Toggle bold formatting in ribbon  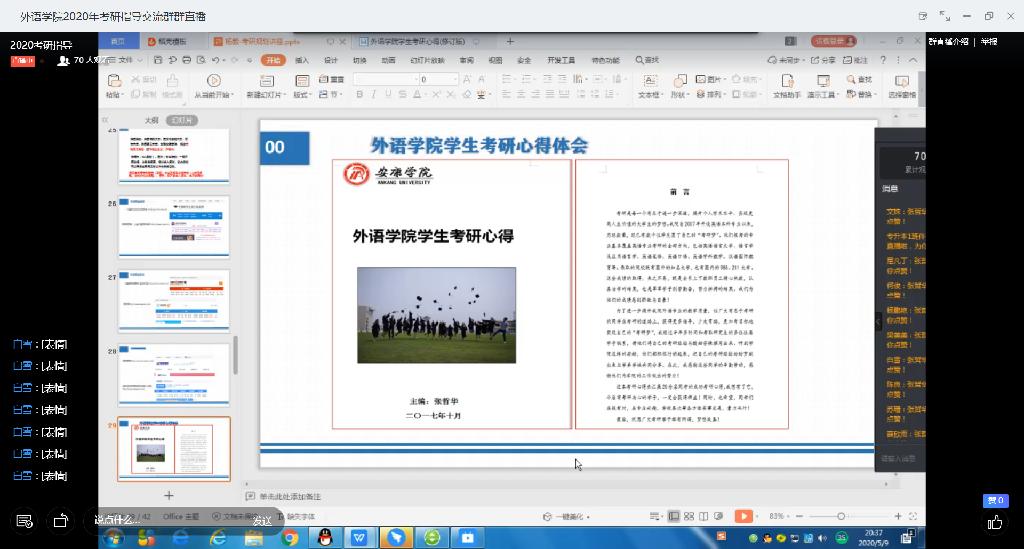(x=359, y=95)
